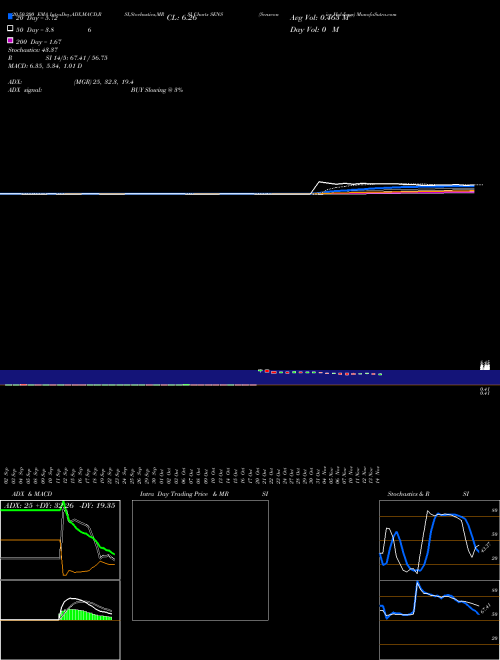This screenshot has width=500, height=660.
Task: Click the 'Stochastics: 43.37' reading
Action: pyautogui.click(x=33, y=50)
